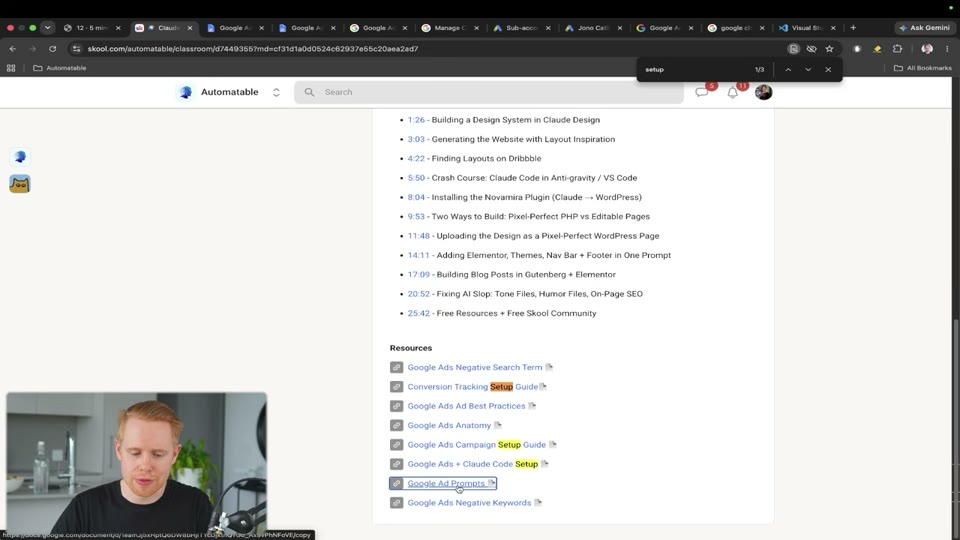Click link icon beside Google Ads Anatomy

pyautogui.click(x=396, y=425)
